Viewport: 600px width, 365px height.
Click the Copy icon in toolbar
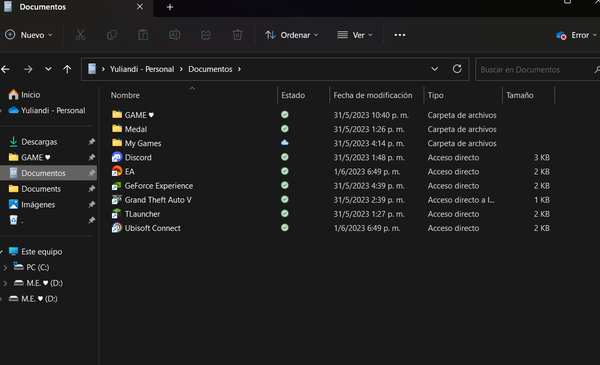tap(112, 35)
